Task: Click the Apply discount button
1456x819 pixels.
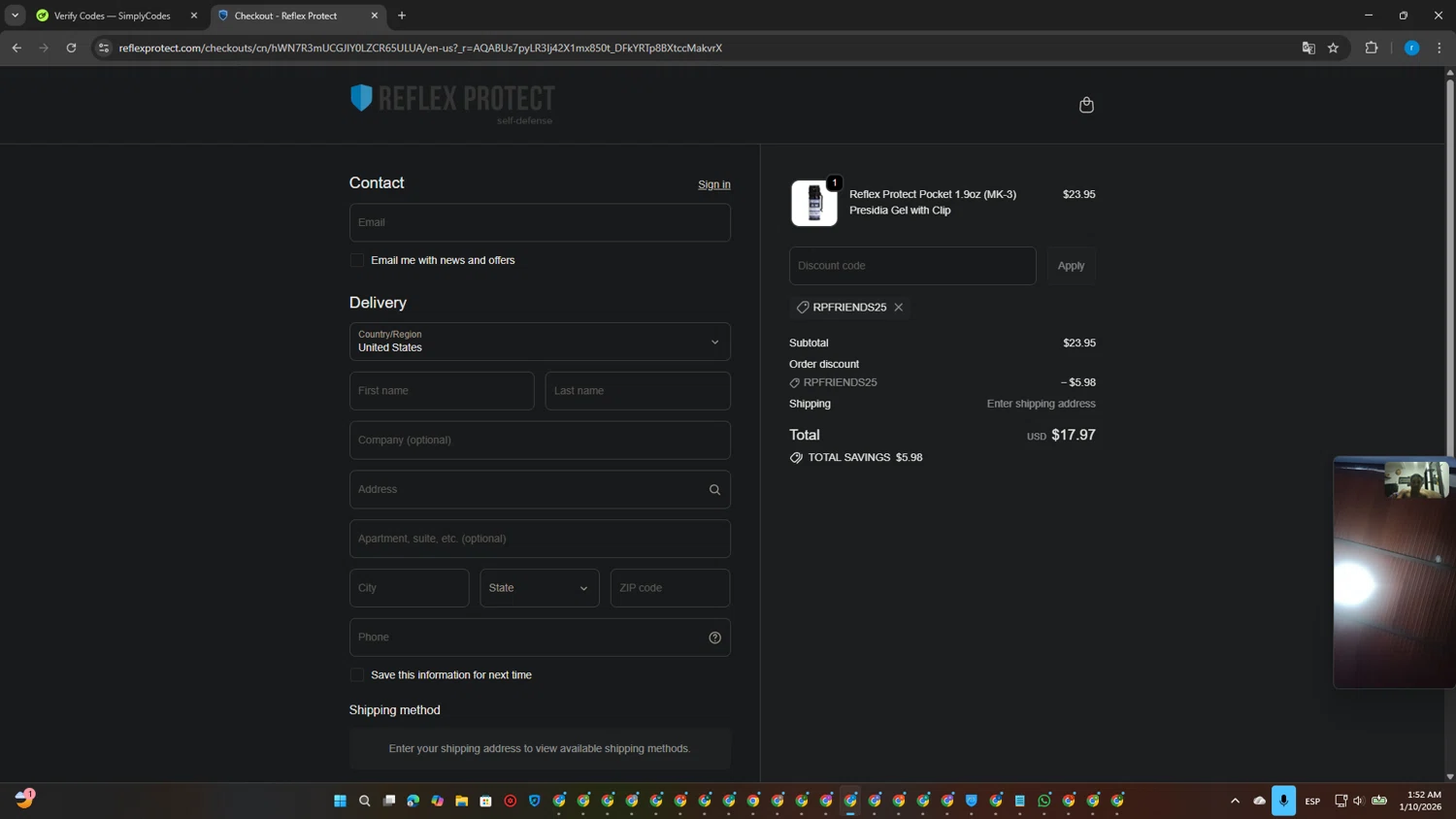Action: (1071, 266)
